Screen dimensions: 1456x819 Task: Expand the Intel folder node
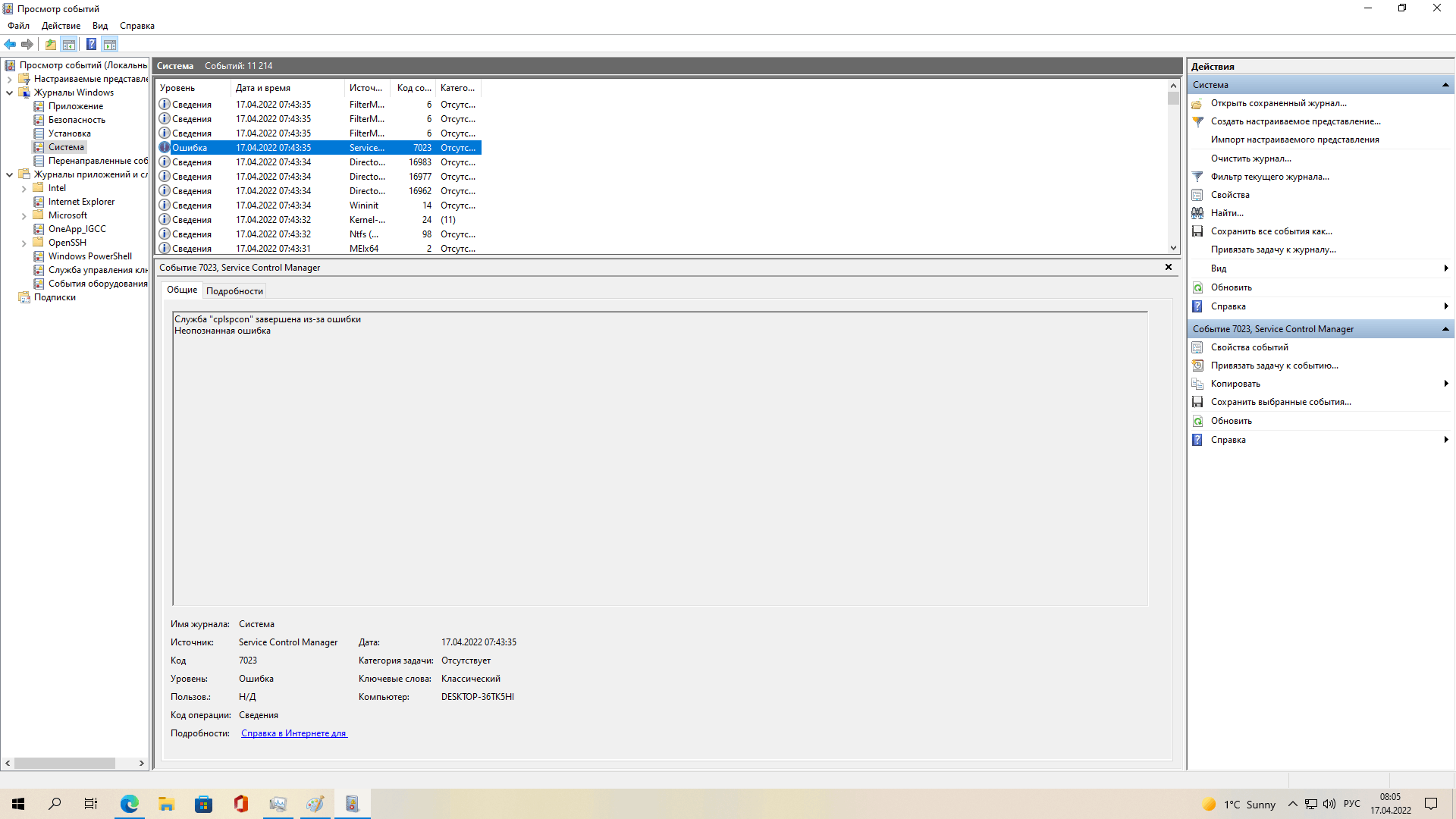click(x=24, y=188)
